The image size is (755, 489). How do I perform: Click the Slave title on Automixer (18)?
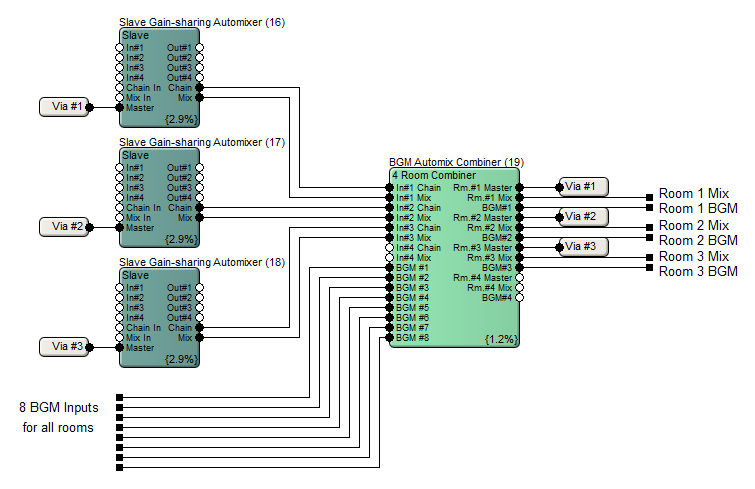point(135,275)
